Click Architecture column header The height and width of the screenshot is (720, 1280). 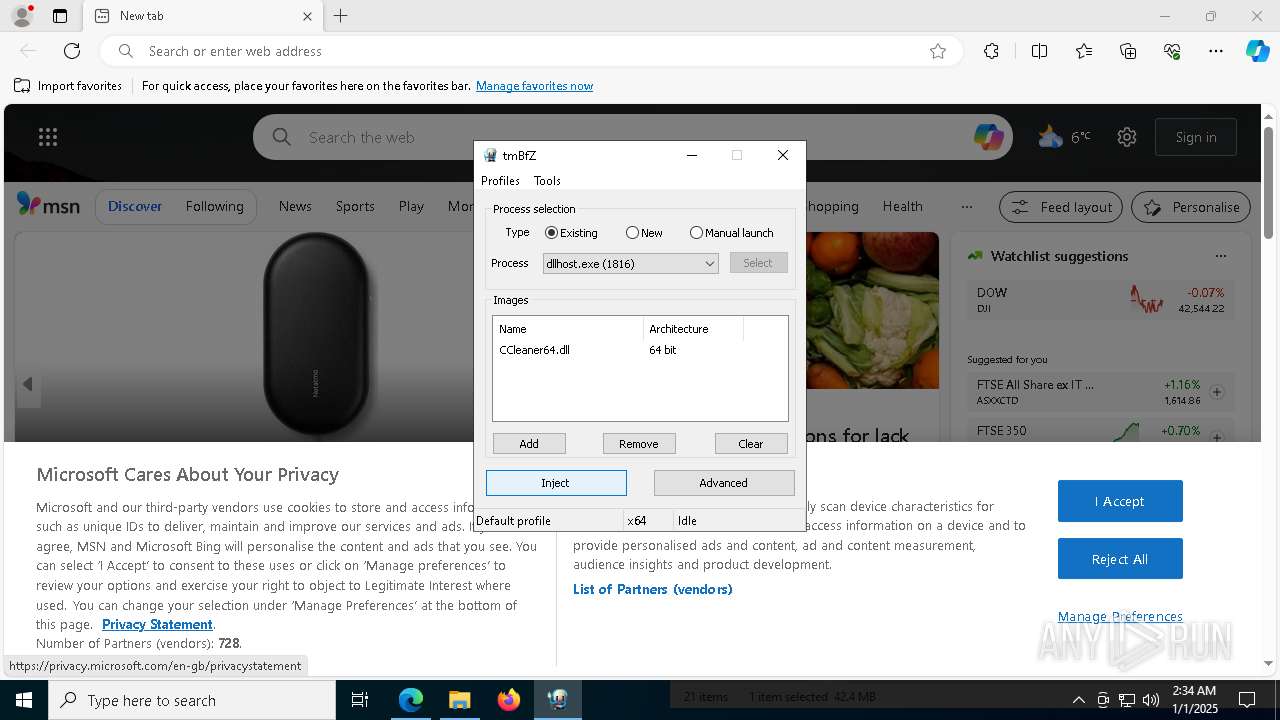pos(693,329)
